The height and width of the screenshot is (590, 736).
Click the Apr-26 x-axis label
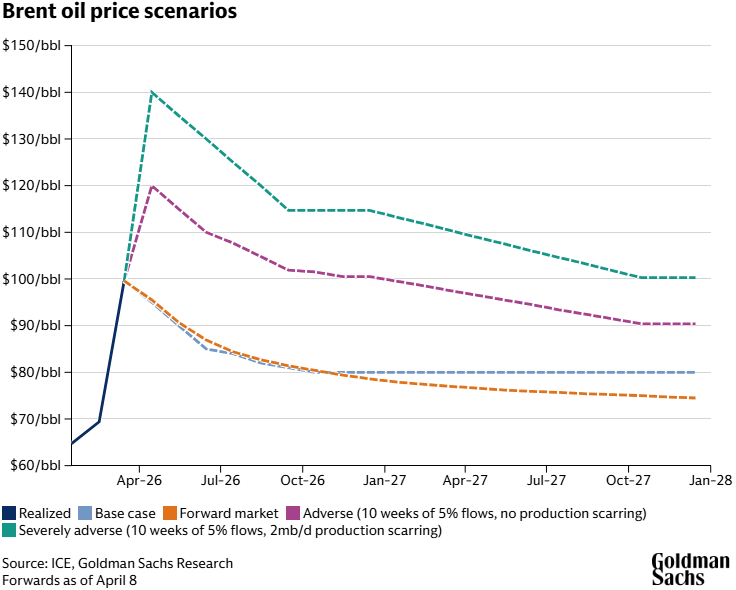(x=139, y=481)
